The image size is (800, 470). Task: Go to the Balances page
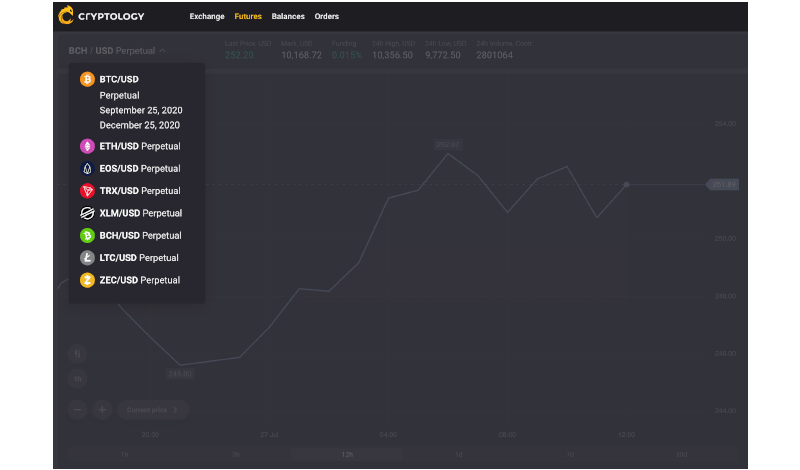click(288, 17)
